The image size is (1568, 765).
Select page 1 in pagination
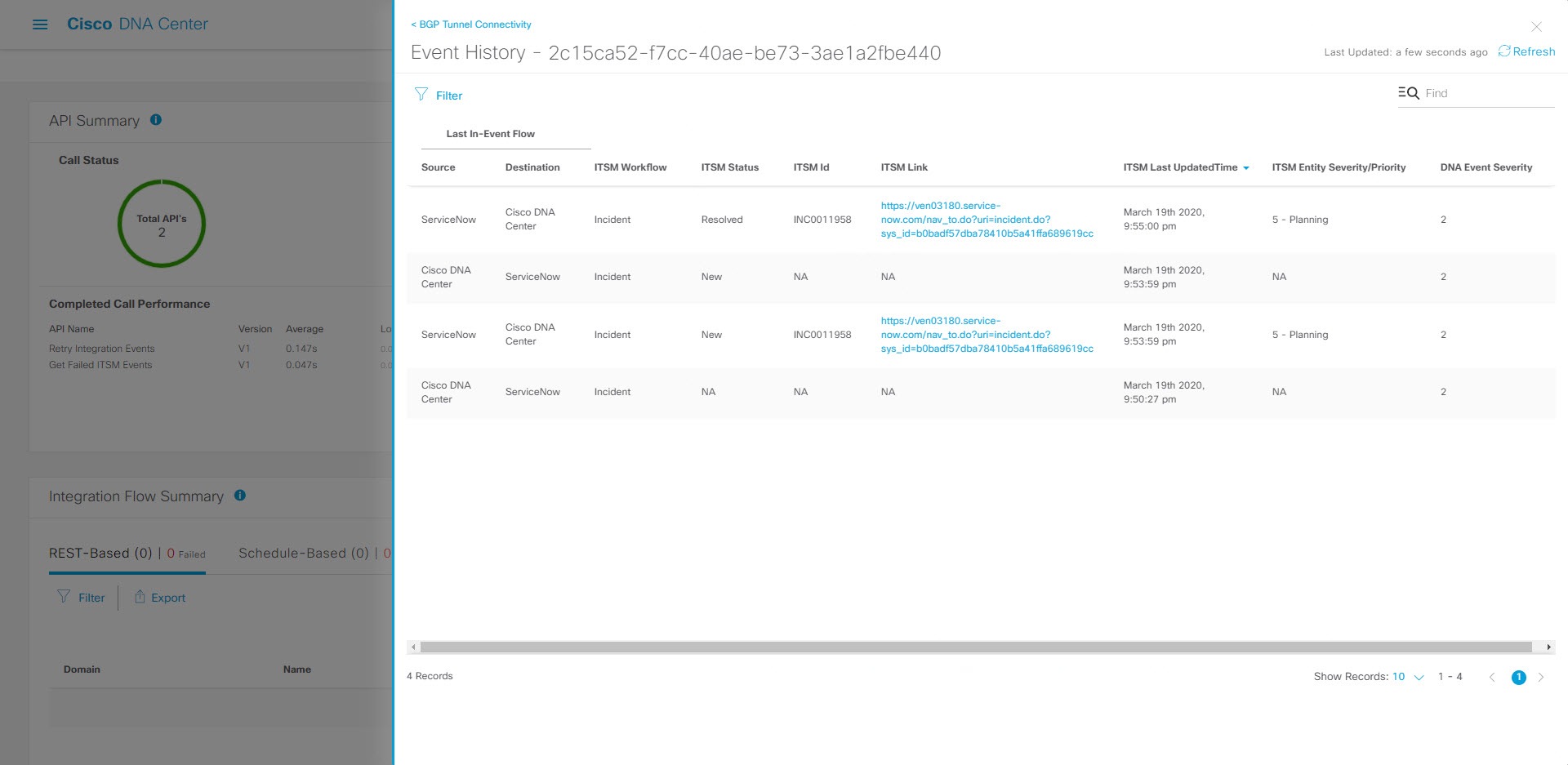(1518, 677)
